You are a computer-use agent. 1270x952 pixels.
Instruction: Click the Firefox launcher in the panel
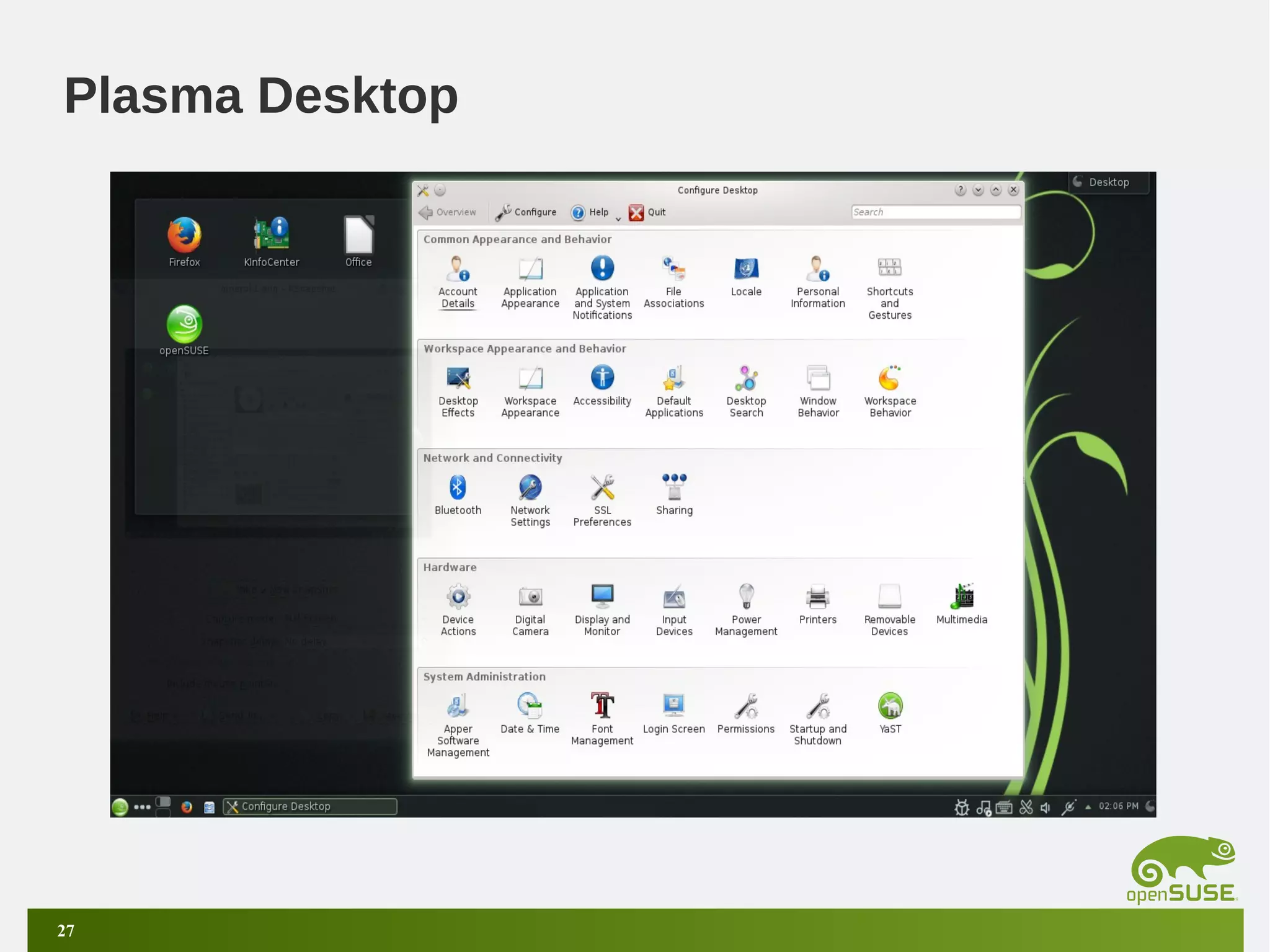[x=187, y=807]
